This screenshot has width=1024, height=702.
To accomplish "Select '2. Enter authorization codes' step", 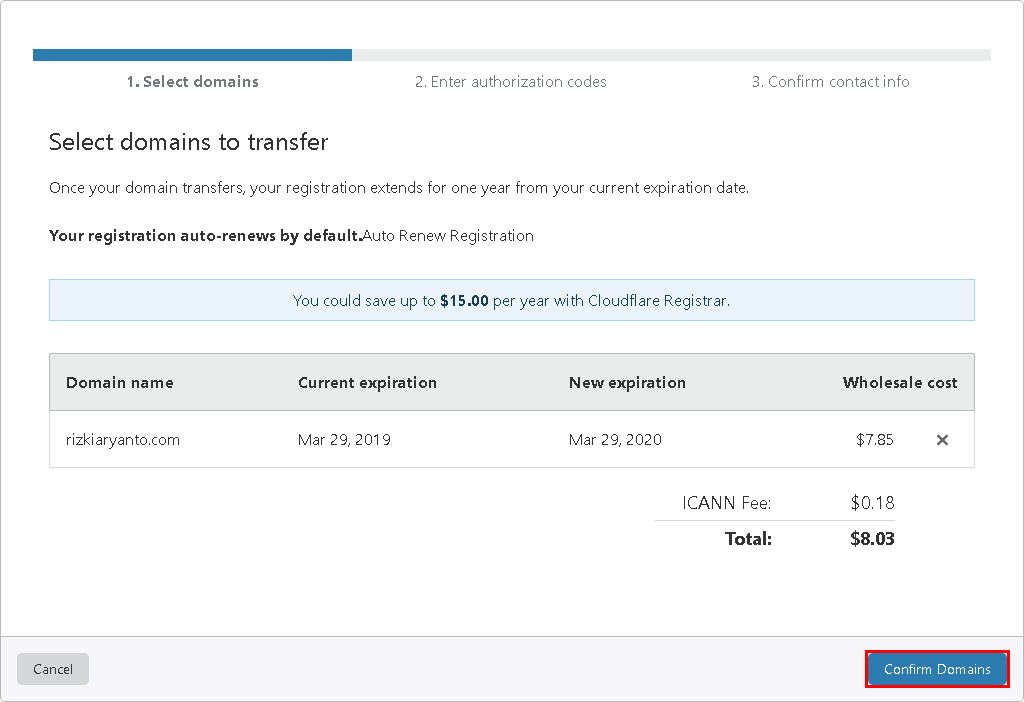I will (511, 82).
